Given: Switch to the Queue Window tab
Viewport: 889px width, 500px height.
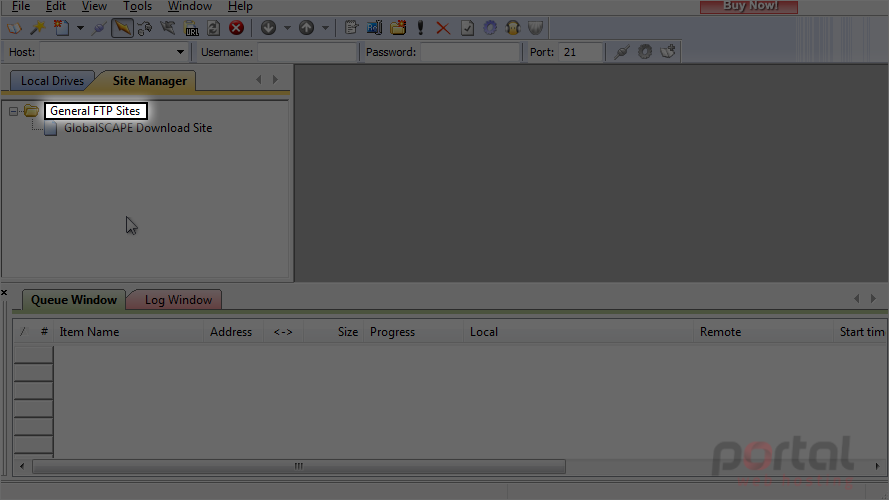Looking at the screenshot, I should coord(74,300).
